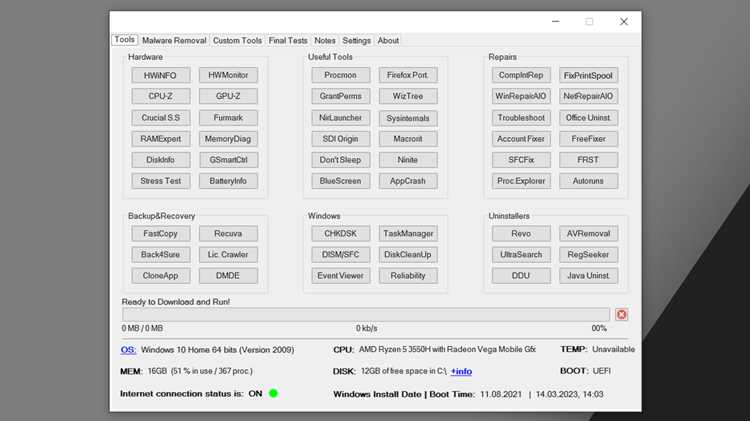
Task: Go to the Settings tab
Action: [356, 41]
